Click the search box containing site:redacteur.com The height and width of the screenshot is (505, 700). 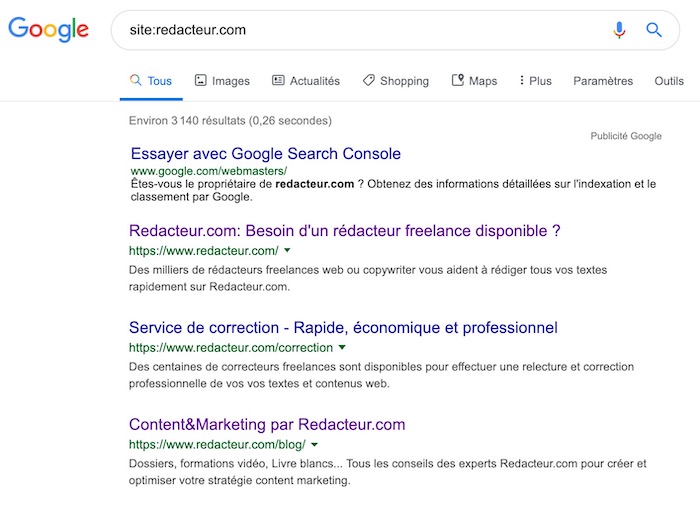point(360,30)
